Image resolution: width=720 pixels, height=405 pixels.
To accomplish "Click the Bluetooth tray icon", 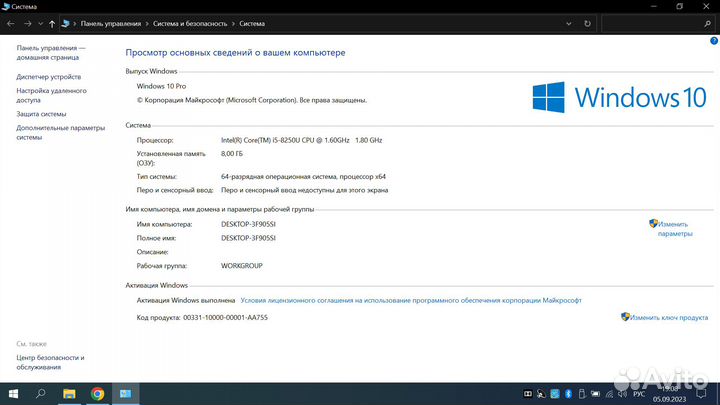I will (568, 394).
